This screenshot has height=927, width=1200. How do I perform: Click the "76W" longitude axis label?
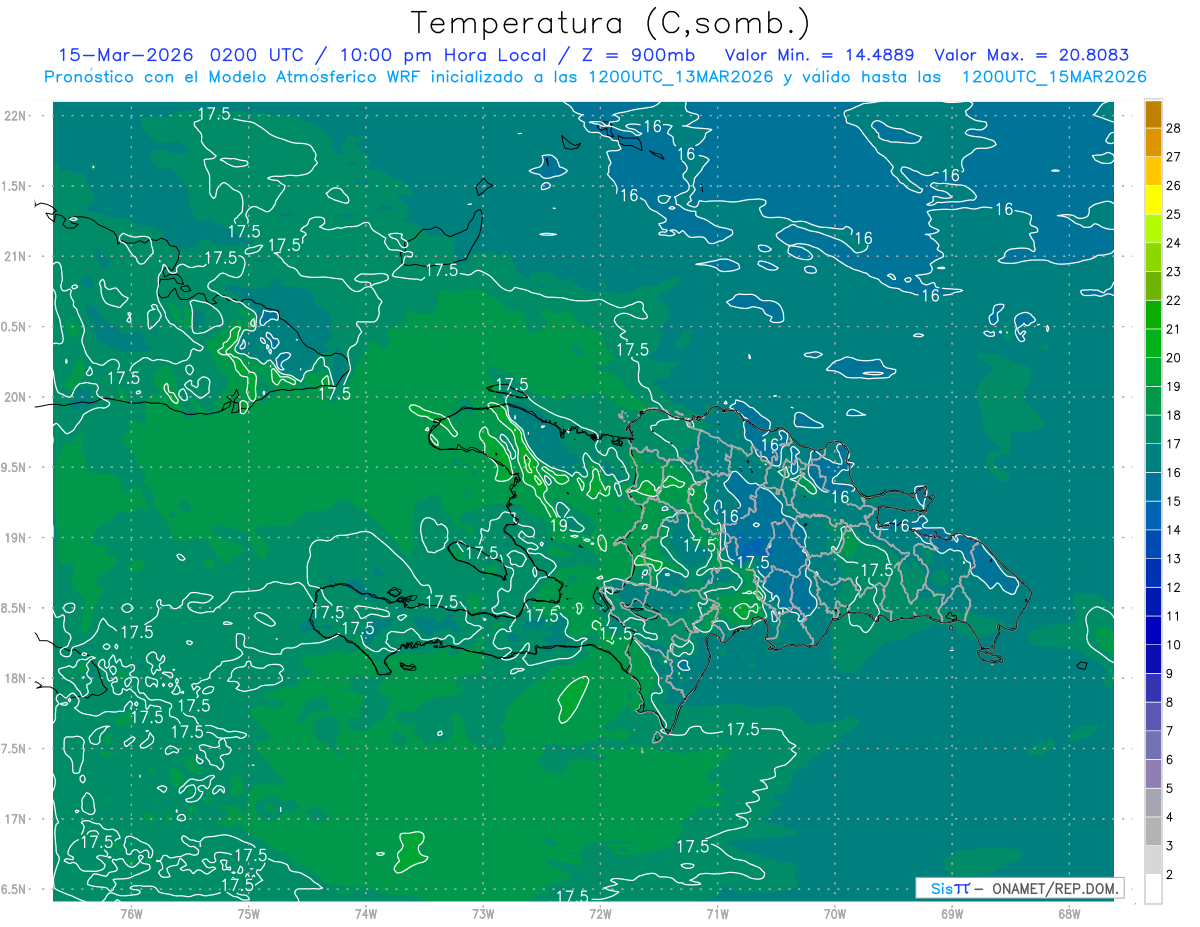tap(131, 914)
